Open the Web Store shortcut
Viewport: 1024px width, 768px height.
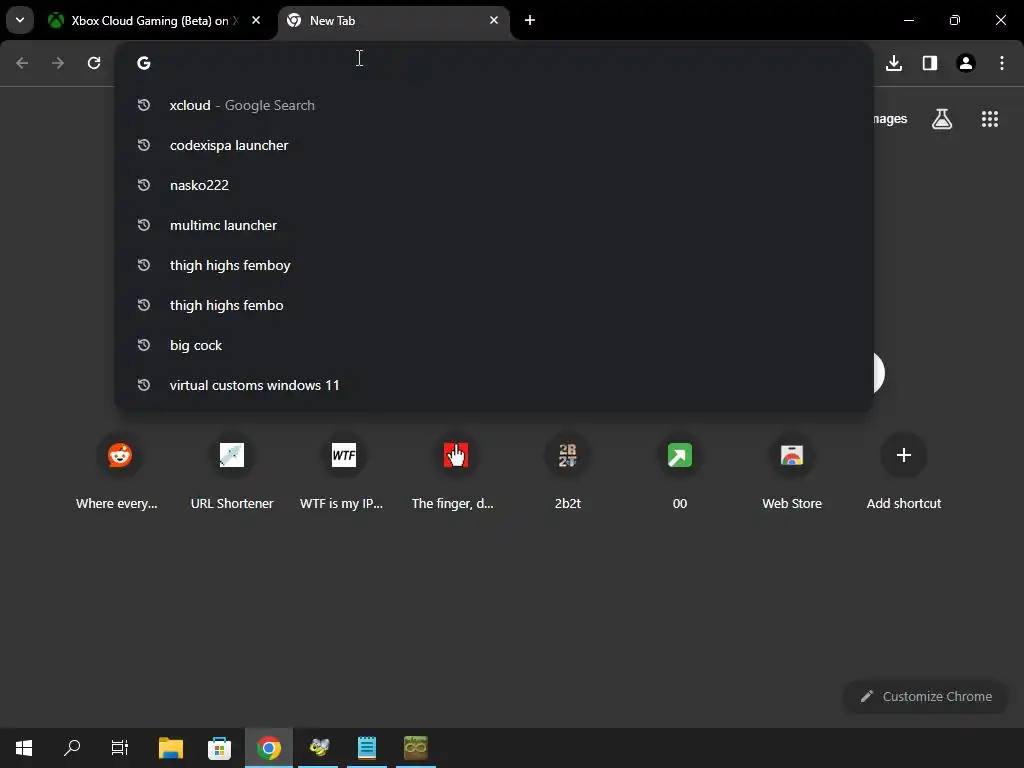click(x=792, y=472)
